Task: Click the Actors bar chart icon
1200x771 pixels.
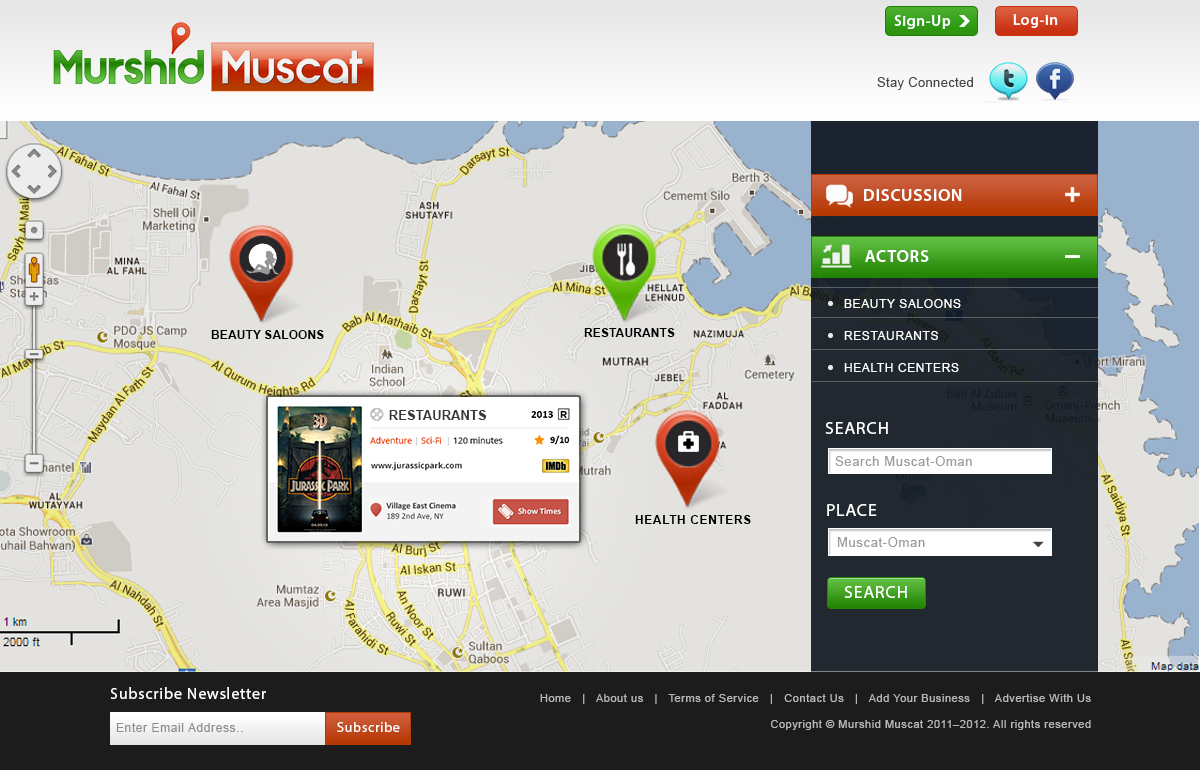Action: tap(836, 256)
